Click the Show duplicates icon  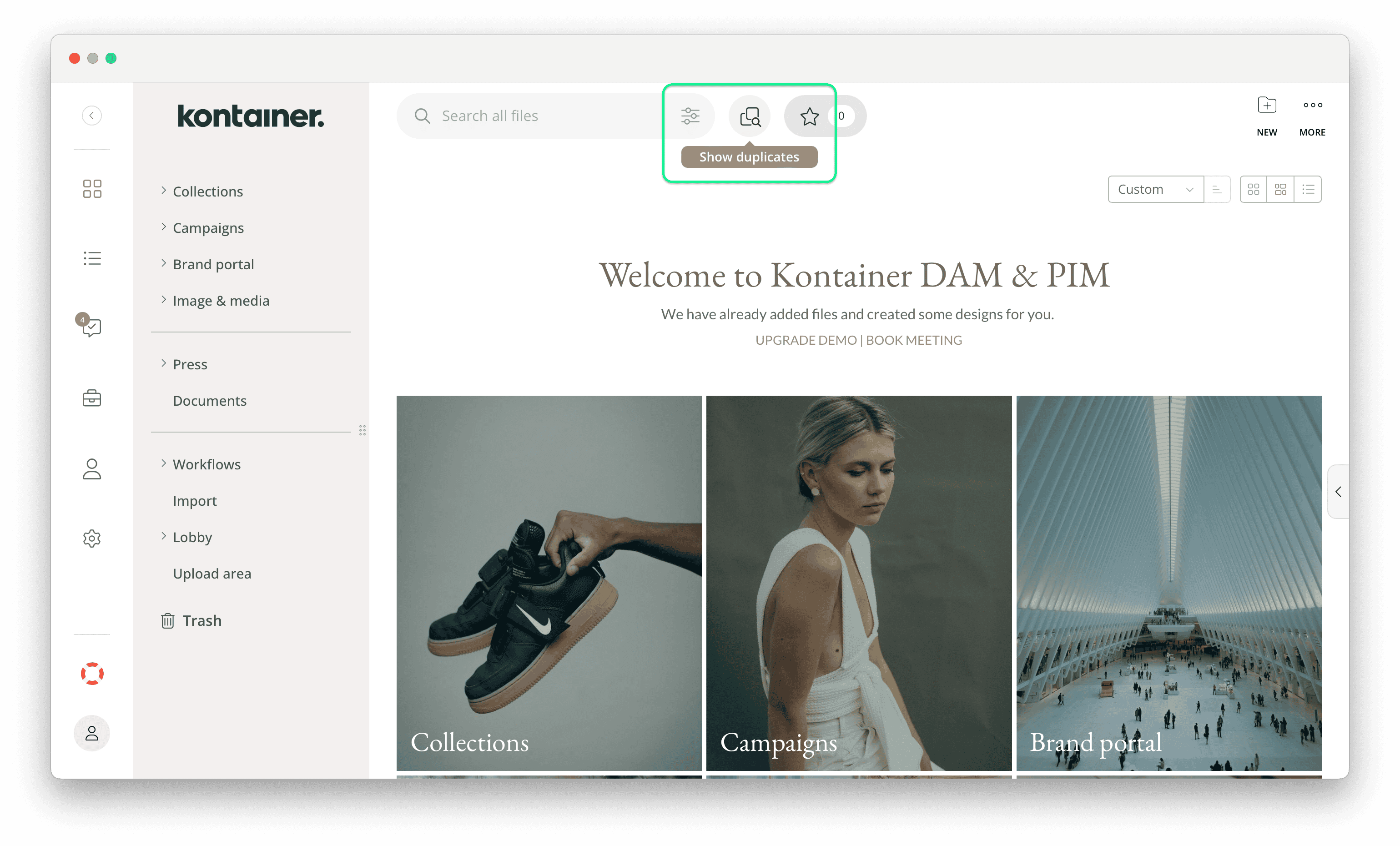[x=750, y=114]
